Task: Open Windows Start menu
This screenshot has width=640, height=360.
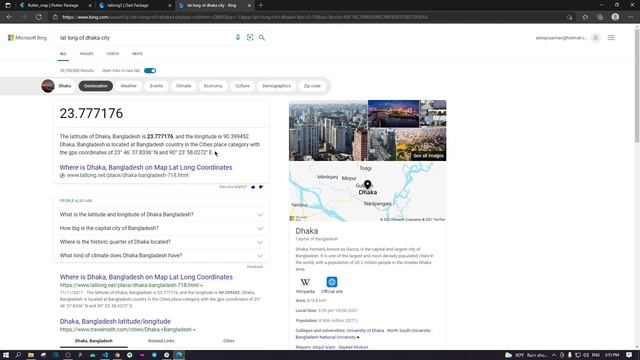Action: tap(6, 355)
